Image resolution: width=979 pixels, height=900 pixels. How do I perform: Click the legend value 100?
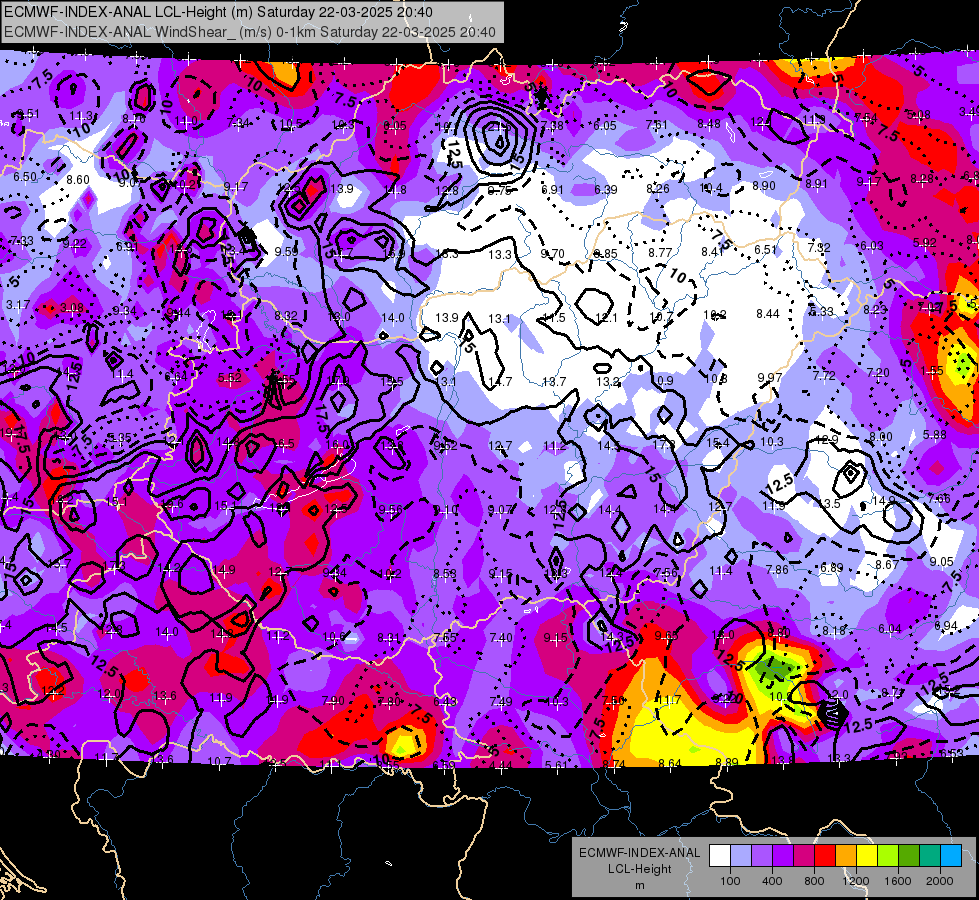730,881
